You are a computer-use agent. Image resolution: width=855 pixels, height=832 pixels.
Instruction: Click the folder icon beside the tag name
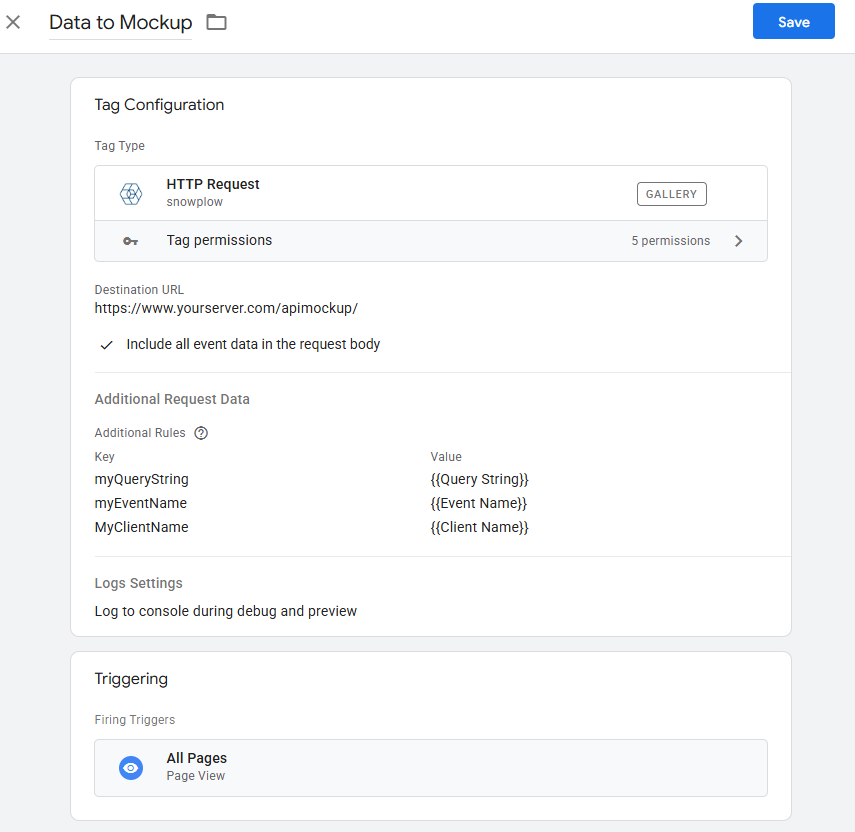click(217, 22)
